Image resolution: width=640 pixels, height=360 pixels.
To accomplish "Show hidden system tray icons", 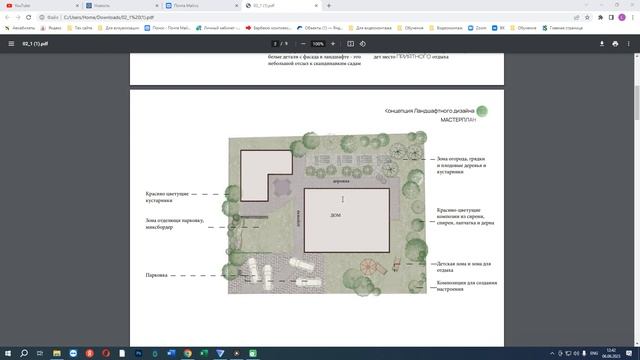I will pyautogui.click(x=552, y=353).
